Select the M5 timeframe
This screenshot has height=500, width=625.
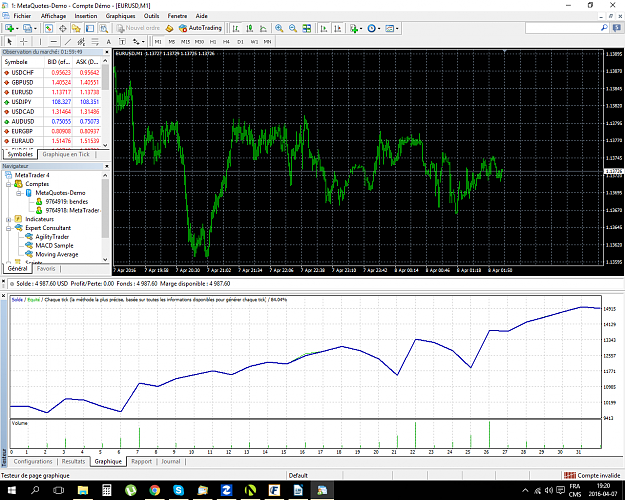tap(171, 41)
